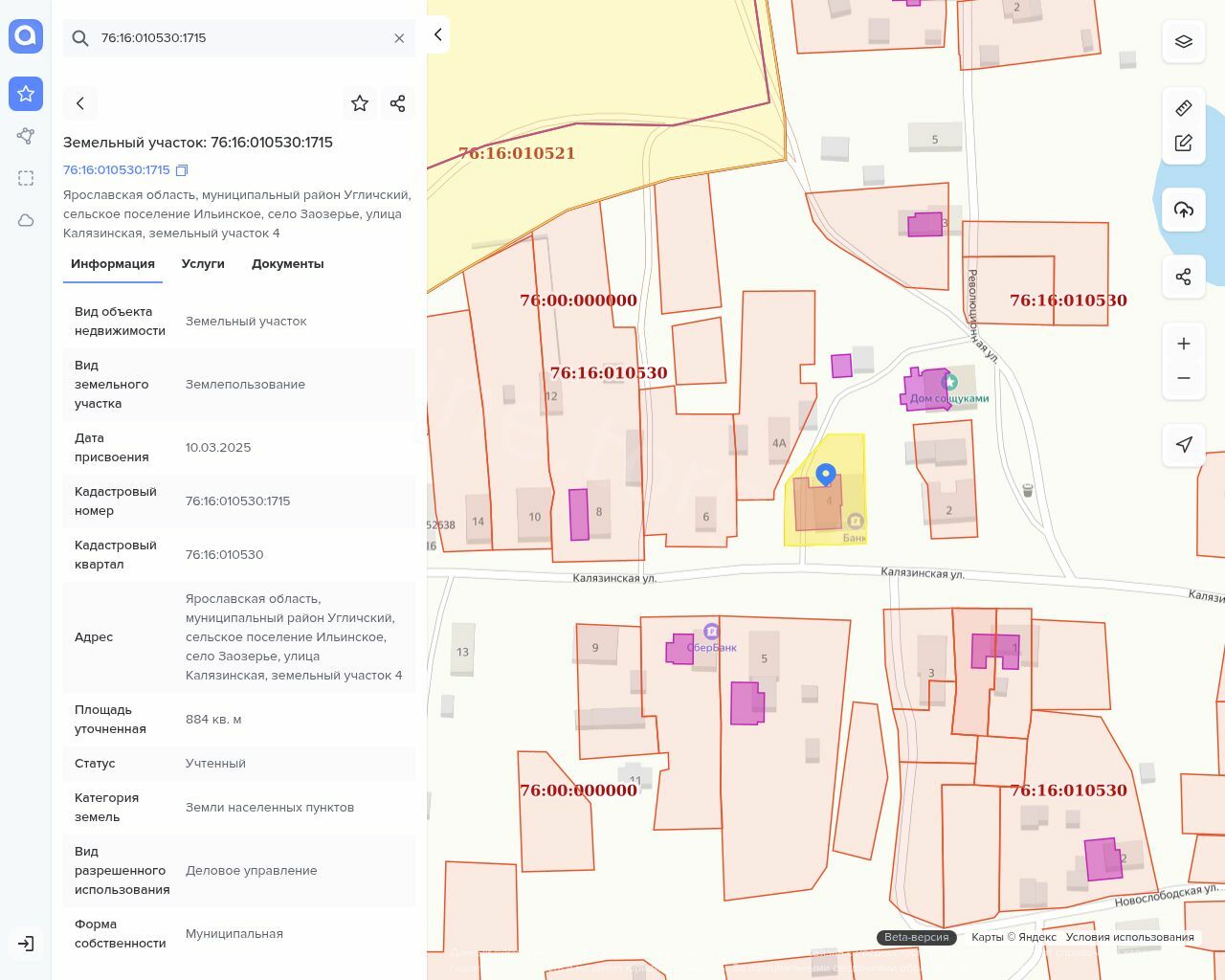Add land plot to favorites
This screenshot has height=980, width=1225.
coord(360,103)
